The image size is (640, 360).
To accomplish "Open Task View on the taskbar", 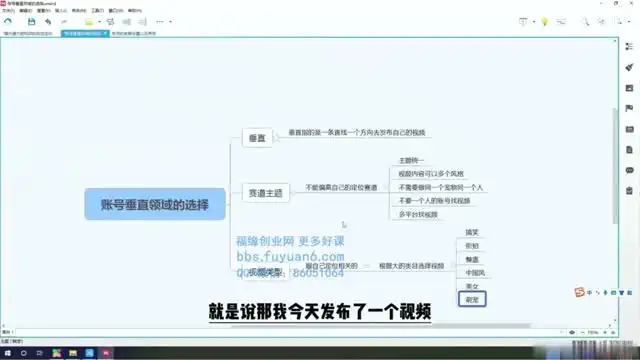I will 40,353.
